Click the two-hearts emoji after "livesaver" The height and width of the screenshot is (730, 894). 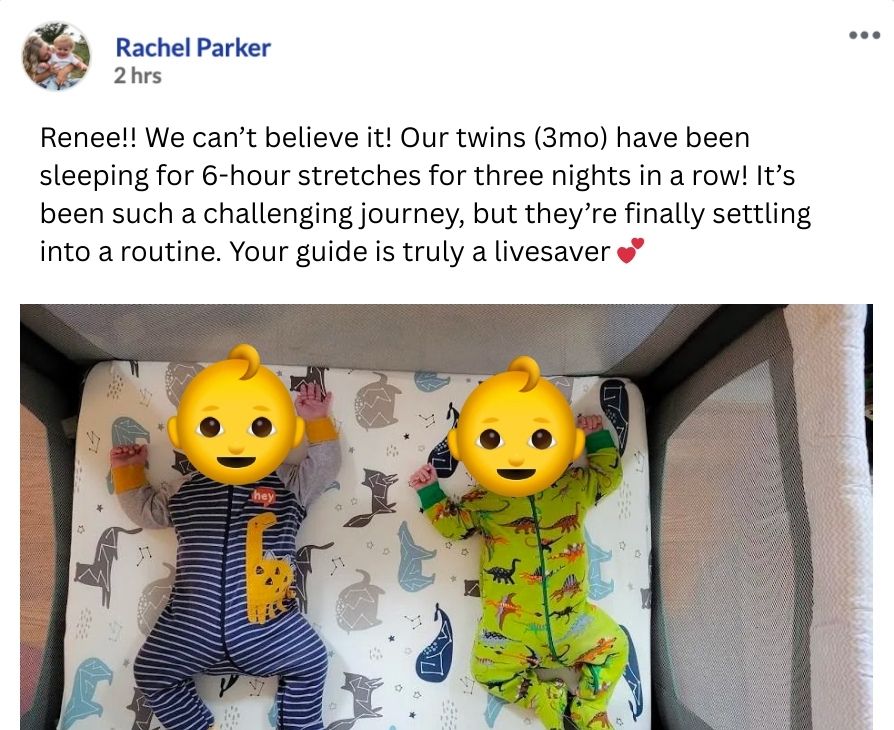tap(631, 251)
